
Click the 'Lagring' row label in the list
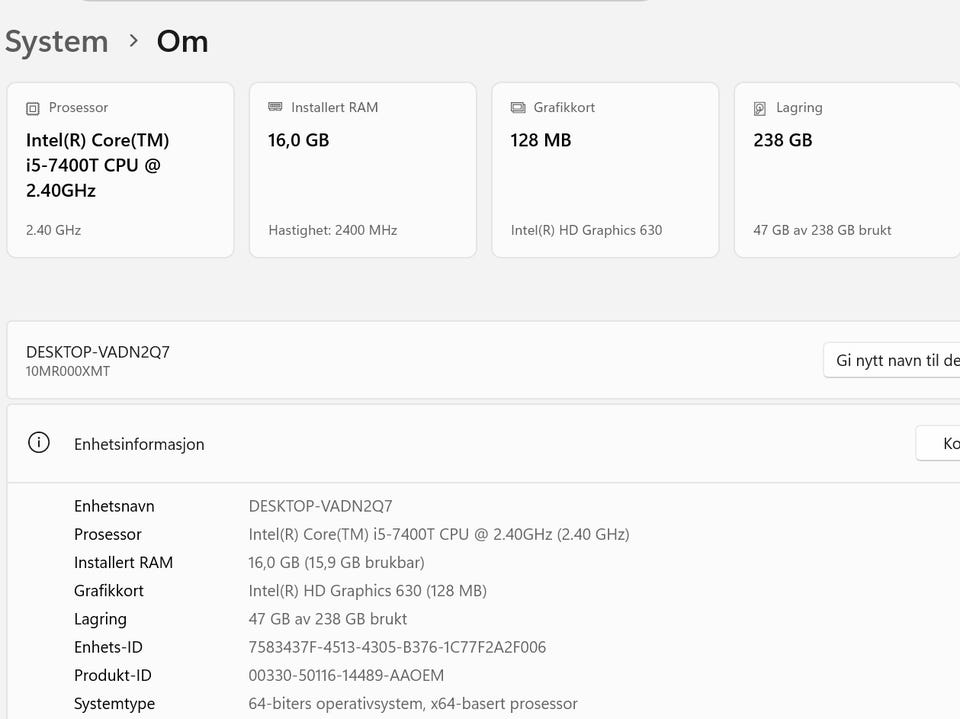(x=100, y=619)
